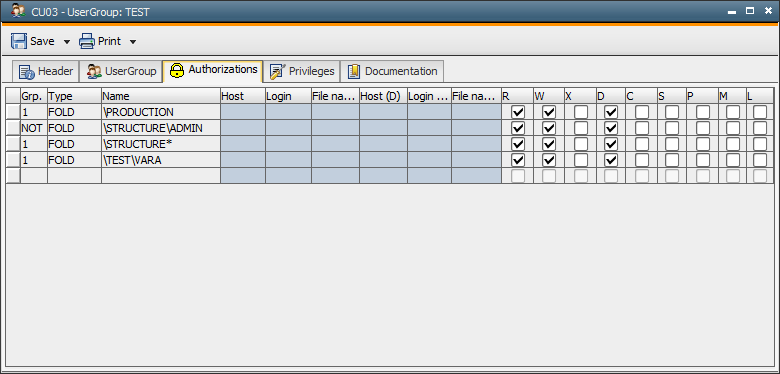The image size is (780, 374).
Task: Toggle the W checkbox for \STRUCTURE* row
Action: pyautogui.click(x=549, y=144)
